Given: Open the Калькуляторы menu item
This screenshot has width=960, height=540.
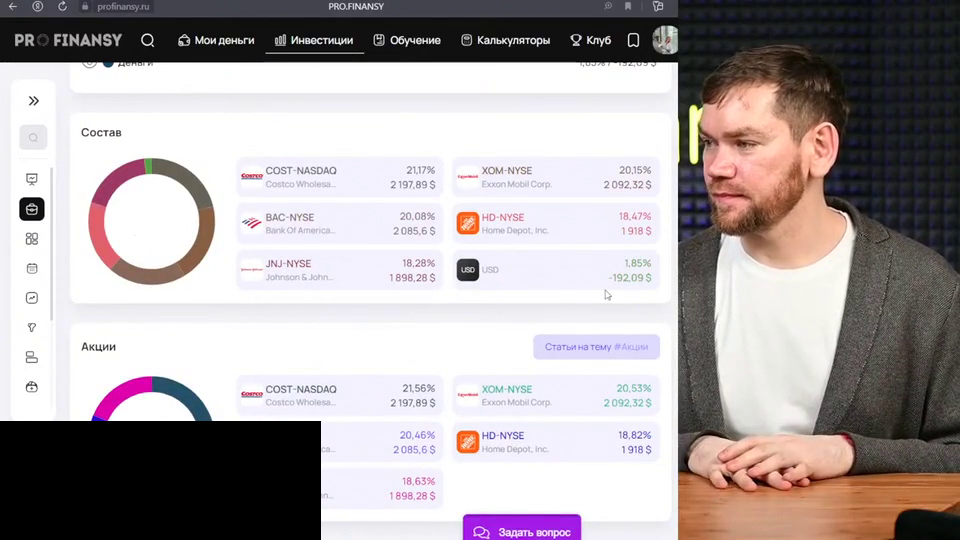Looking at the screenshot, I should coord(506,40).
